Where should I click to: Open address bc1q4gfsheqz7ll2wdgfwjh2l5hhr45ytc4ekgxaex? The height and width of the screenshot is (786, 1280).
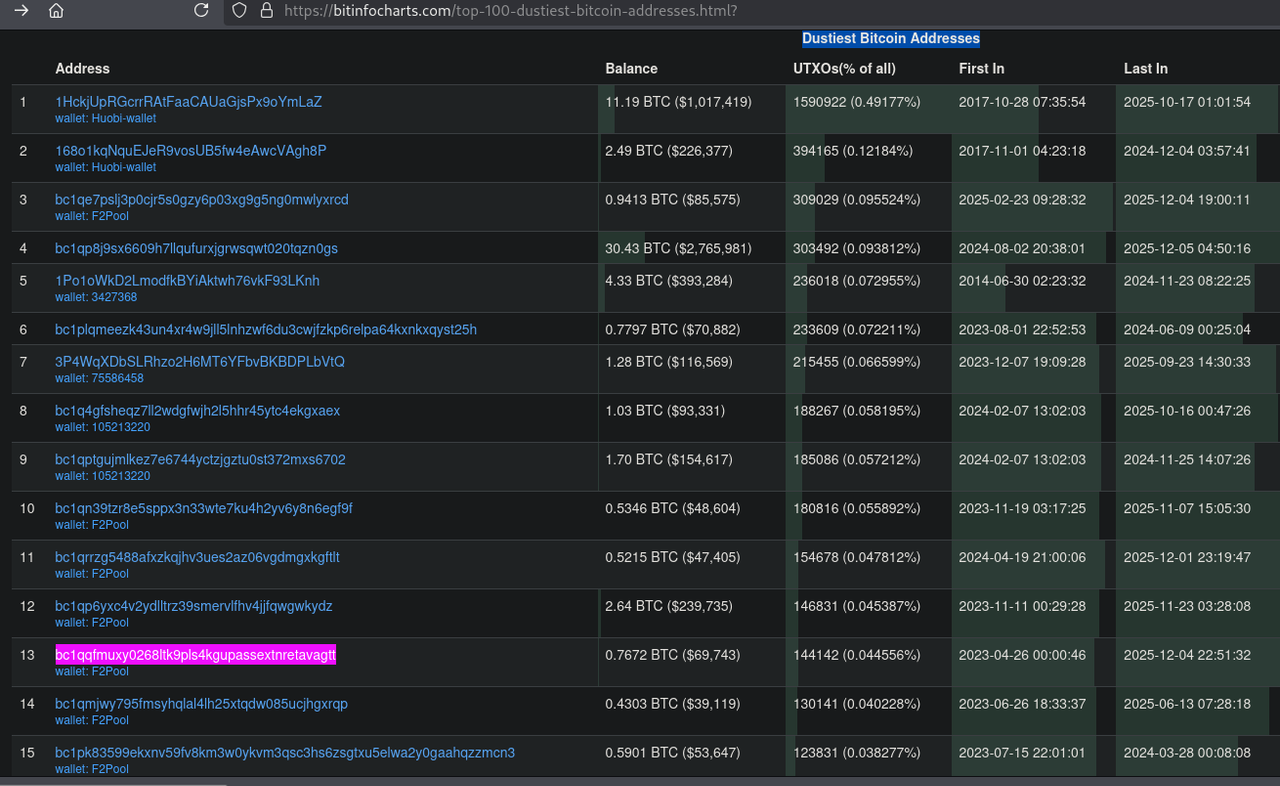click(198, 411)
